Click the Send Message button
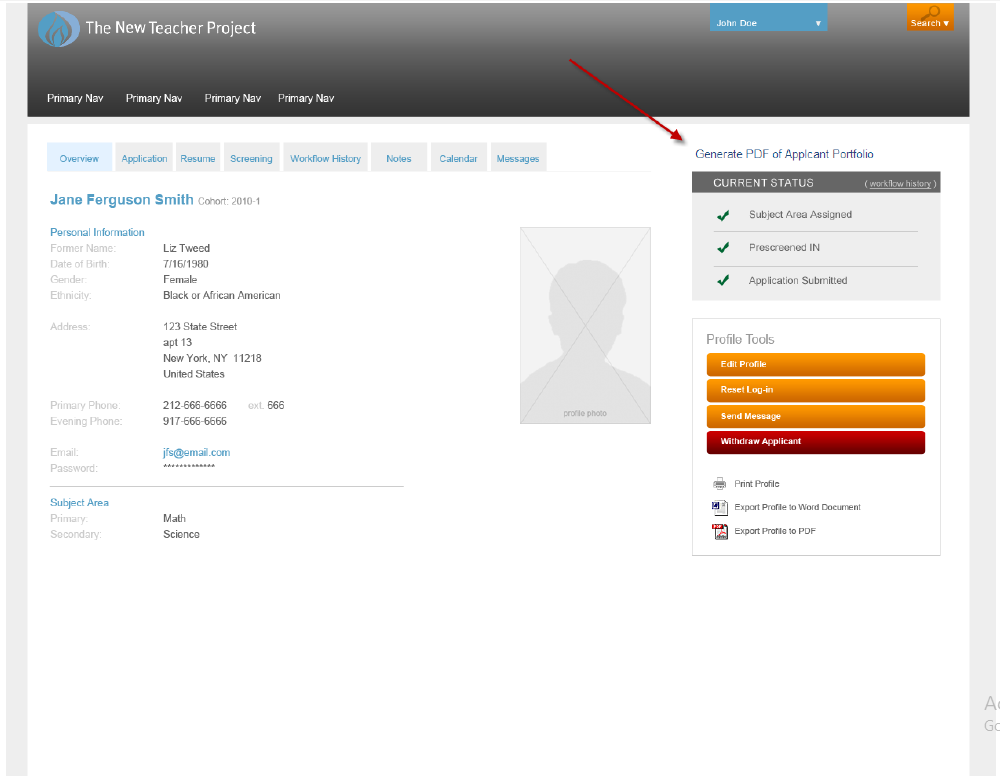Image resolution: width=1000 pixels, height=776 pixels. (816, 416)
